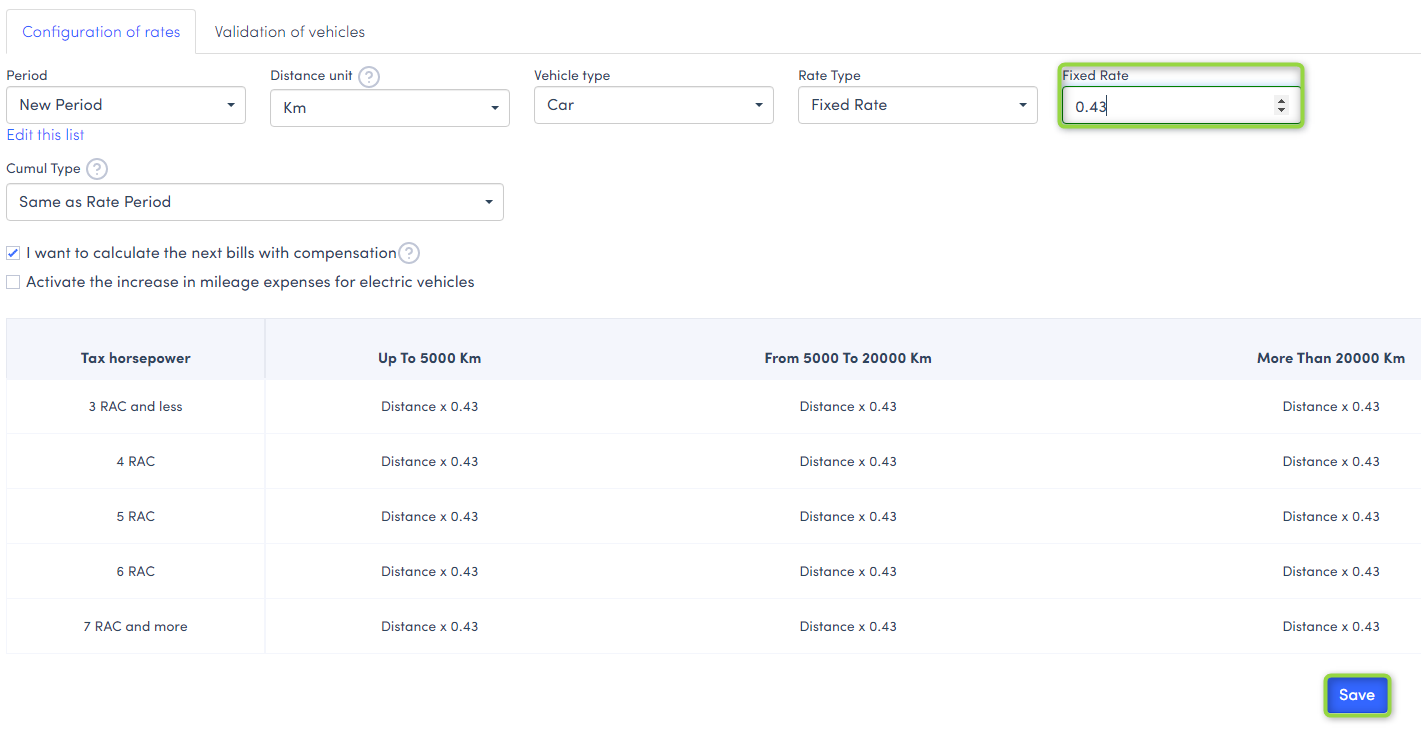This screenshot has width=1421, height=734.
Task: Click the help icon beside Distance unit
Action: [x=369, y=77]
